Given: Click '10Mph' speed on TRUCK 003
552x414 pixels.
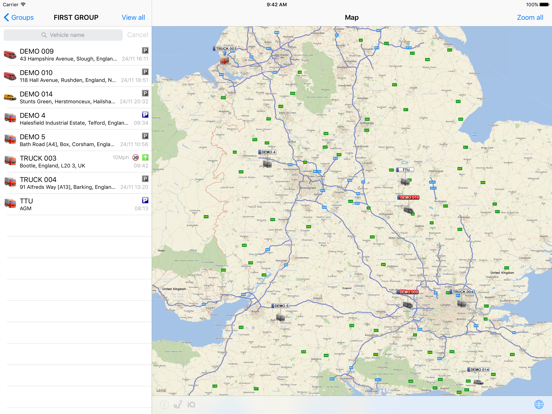Looking at the screenshot, I should pyautogui.click(x=121, y=157).
